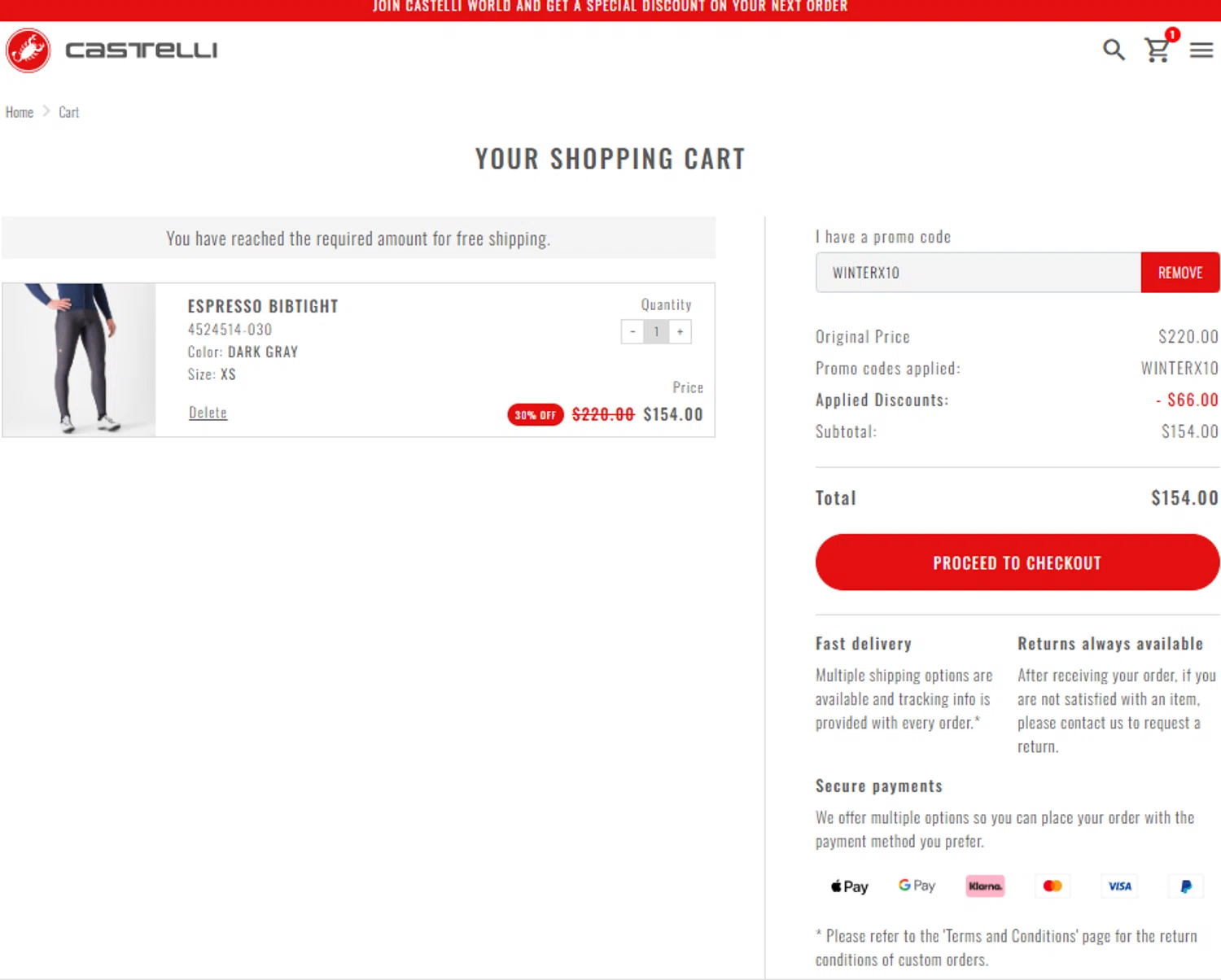Screen dimensions: 1221x980
Task: Click the Apple Pay payment icon
Action: click(x=849, y=886)
